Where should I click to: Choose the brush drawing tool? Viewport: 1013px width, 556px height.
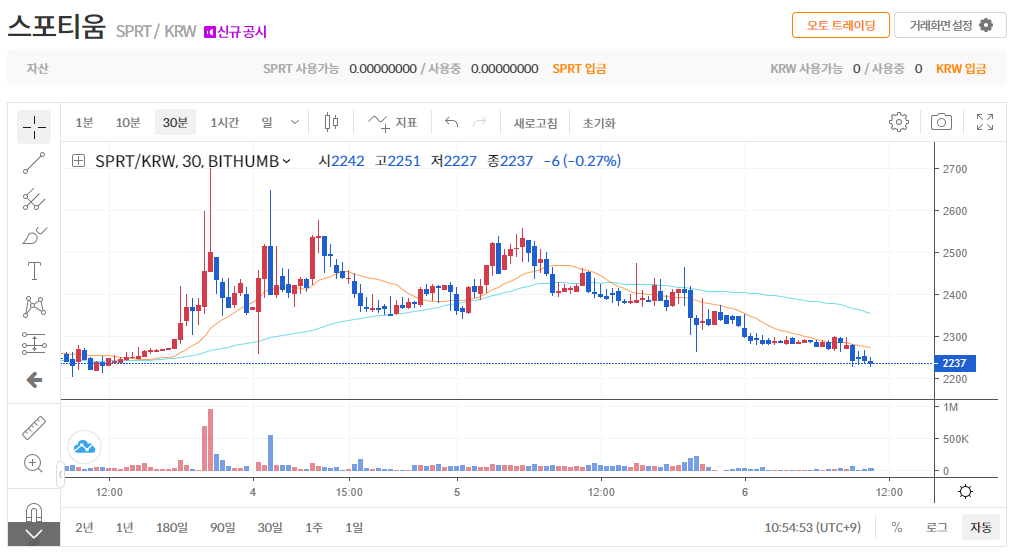click(34, 236)
